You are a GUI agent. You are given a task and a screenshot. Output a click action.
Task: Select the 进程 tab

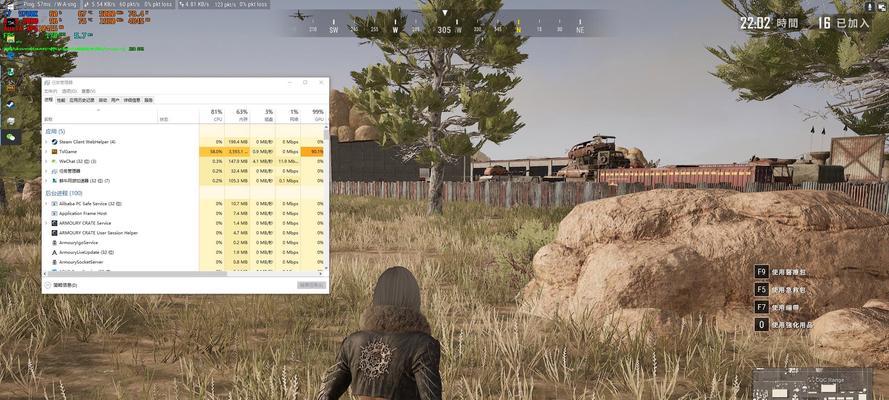point(49,100)
